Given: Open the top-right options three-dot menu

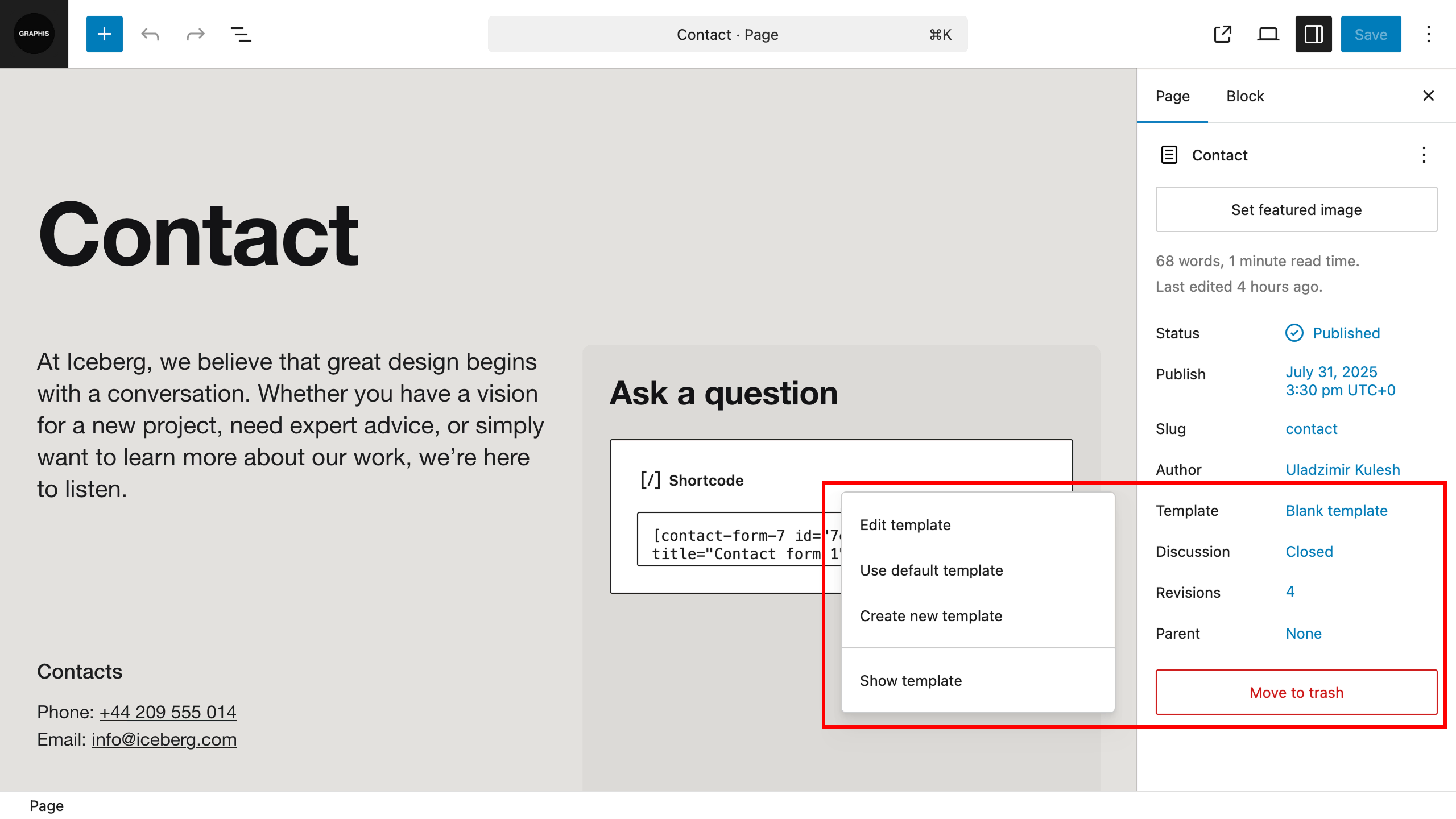Looking at the screenshot, I should (1428, 34).
